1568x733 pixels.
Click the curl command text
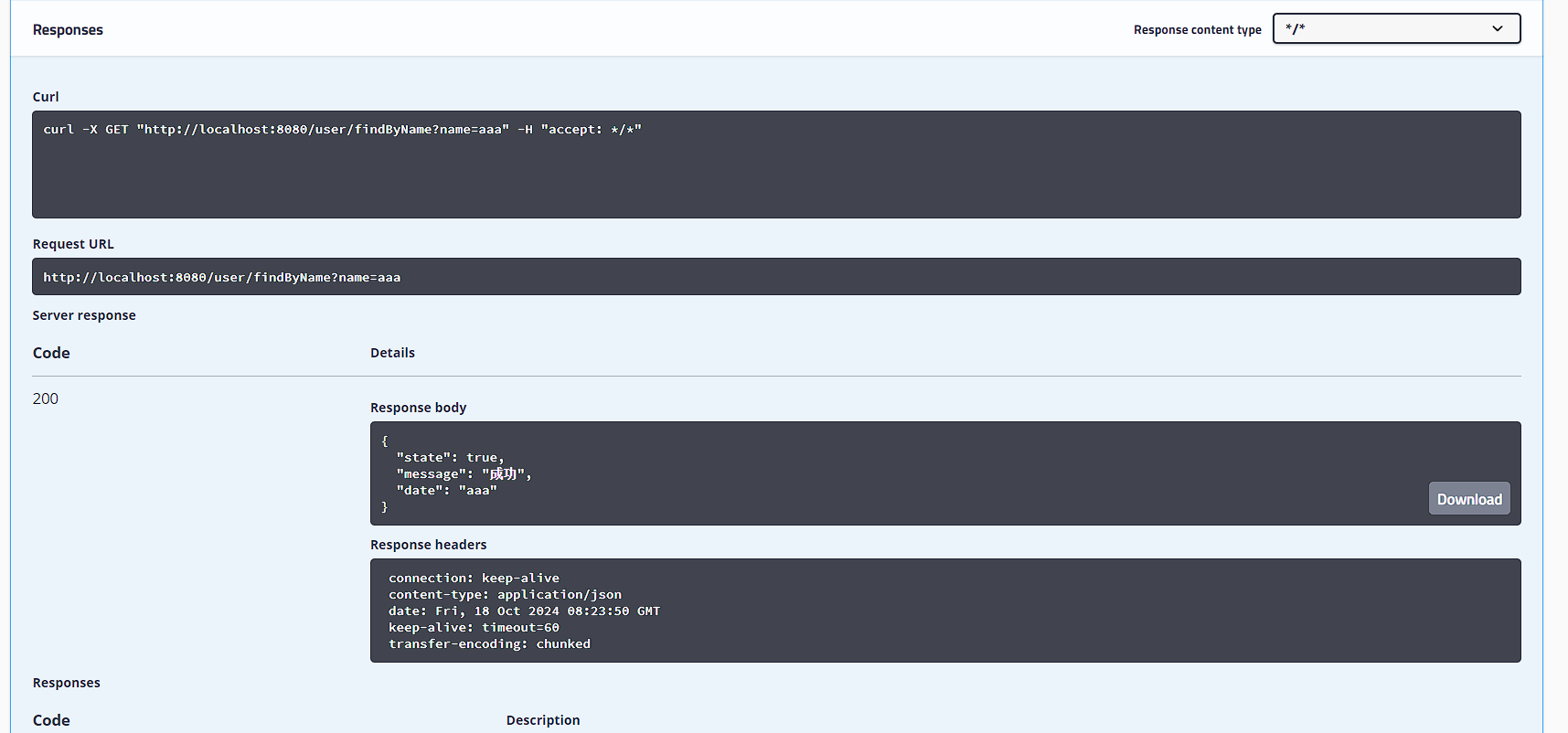click(342, 130)
